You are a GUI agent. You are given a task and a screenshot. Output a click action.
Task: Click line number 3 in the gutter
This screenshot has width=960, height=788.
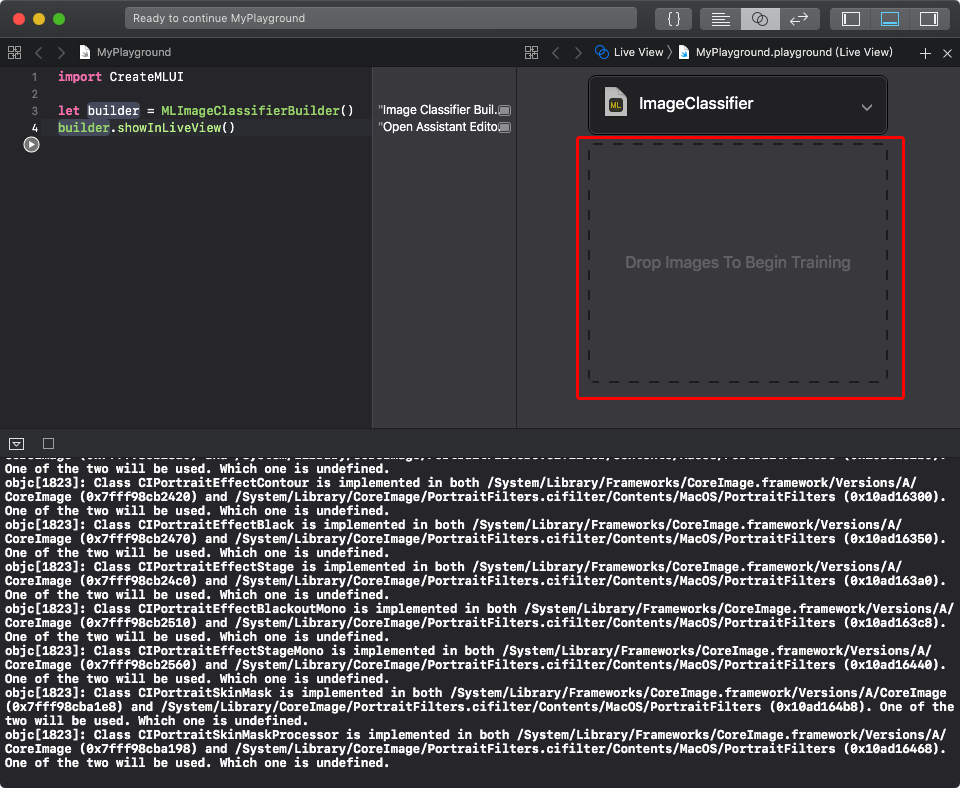coord(34,111)
